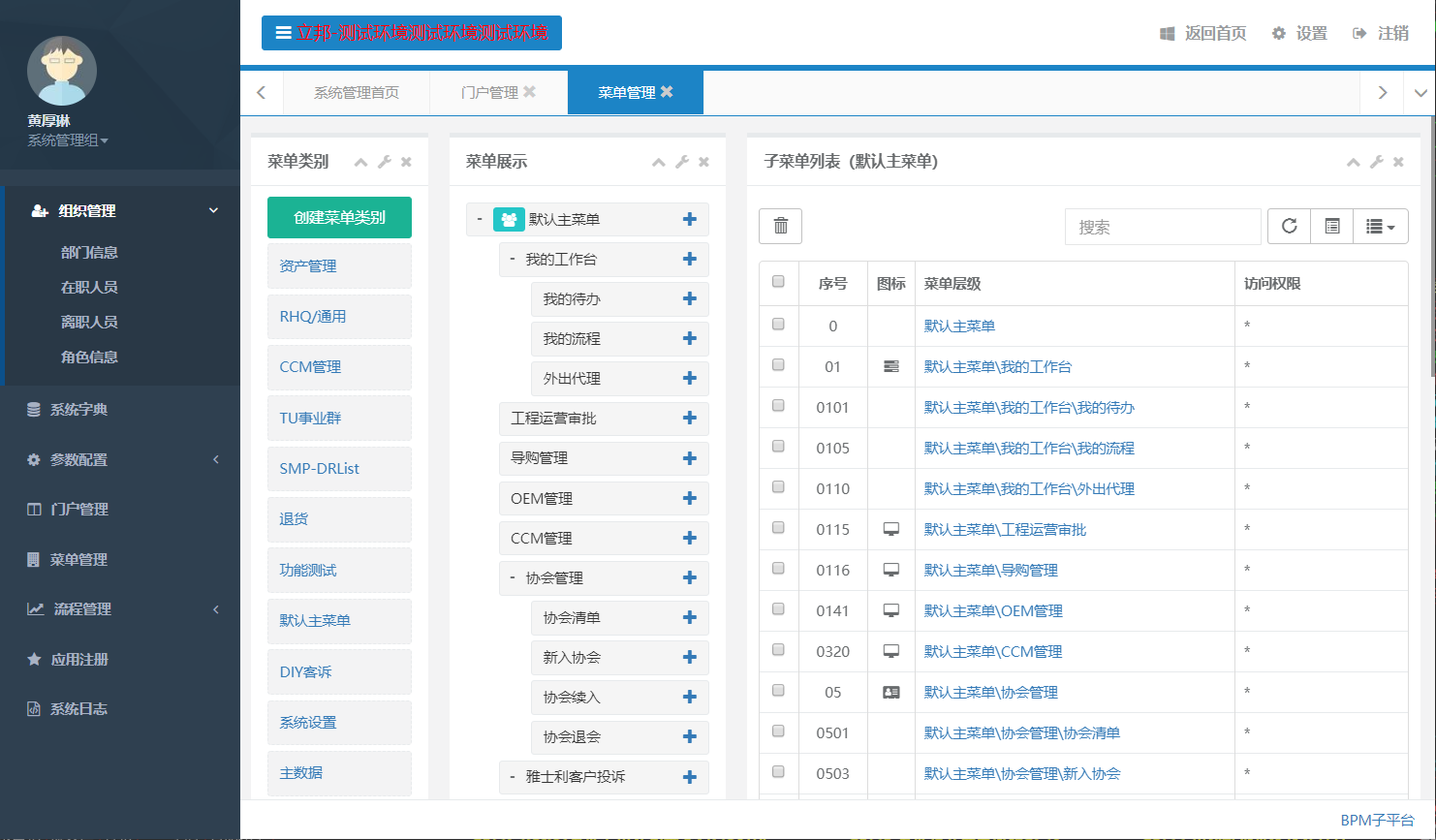Check the select-all checkbox in the table header
The width and height of the screenshot is (1436, 840).
click(778, 282)
